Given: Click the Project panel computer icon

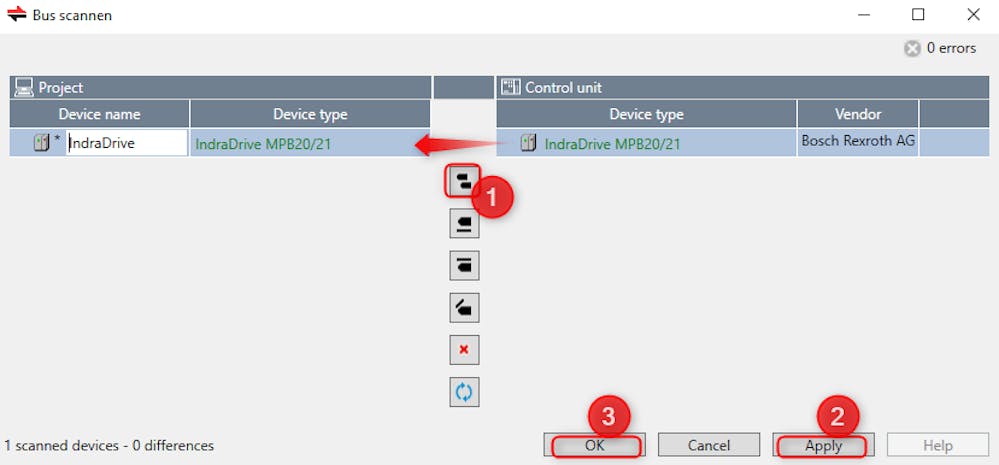Looking at the screenshot, I should [24, 87].
